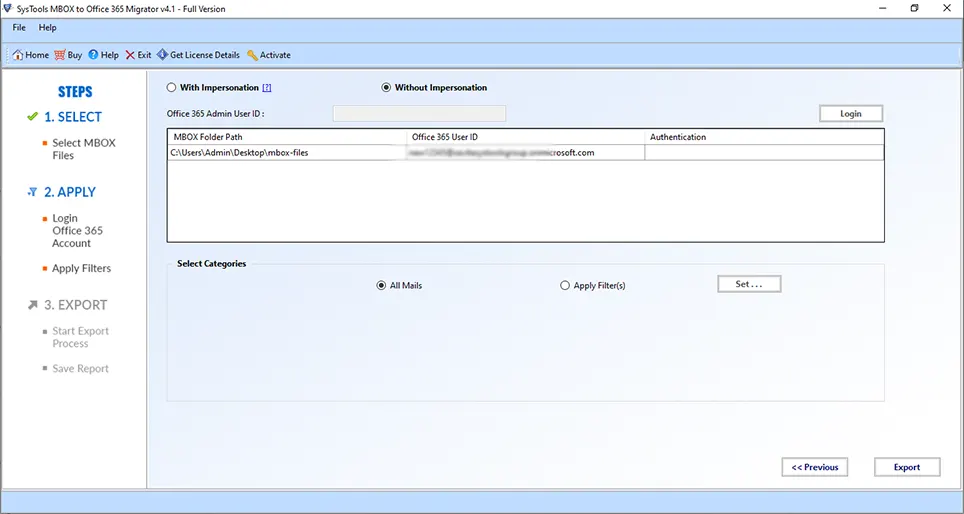Click the red Exit toolbar icon
The image size is (964, 514).
[130, 55]
